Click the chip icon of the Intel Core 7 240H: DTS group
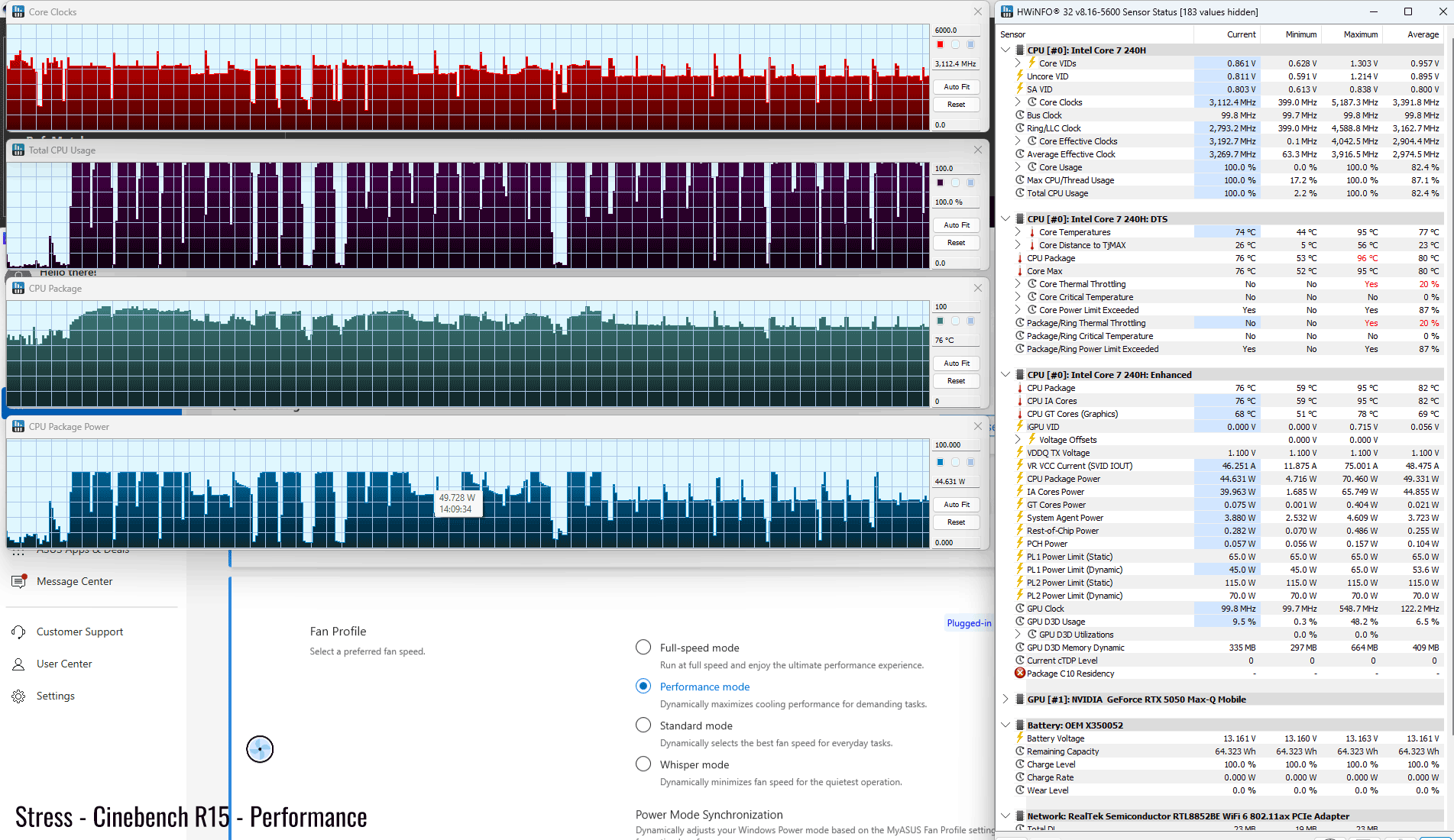1454x840 pixels. click(x=1020, y=219)
